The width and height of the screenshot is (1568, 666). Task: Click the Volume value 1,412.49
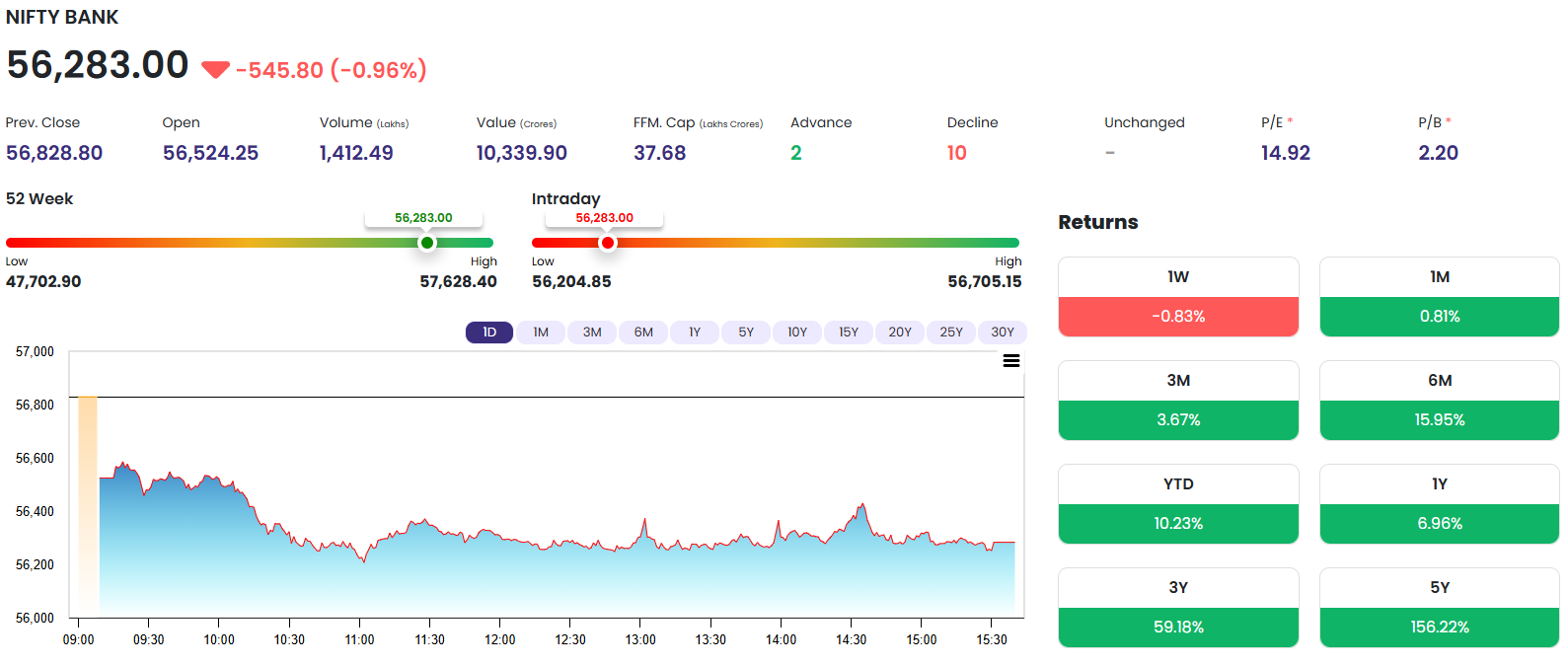(356, 153)
